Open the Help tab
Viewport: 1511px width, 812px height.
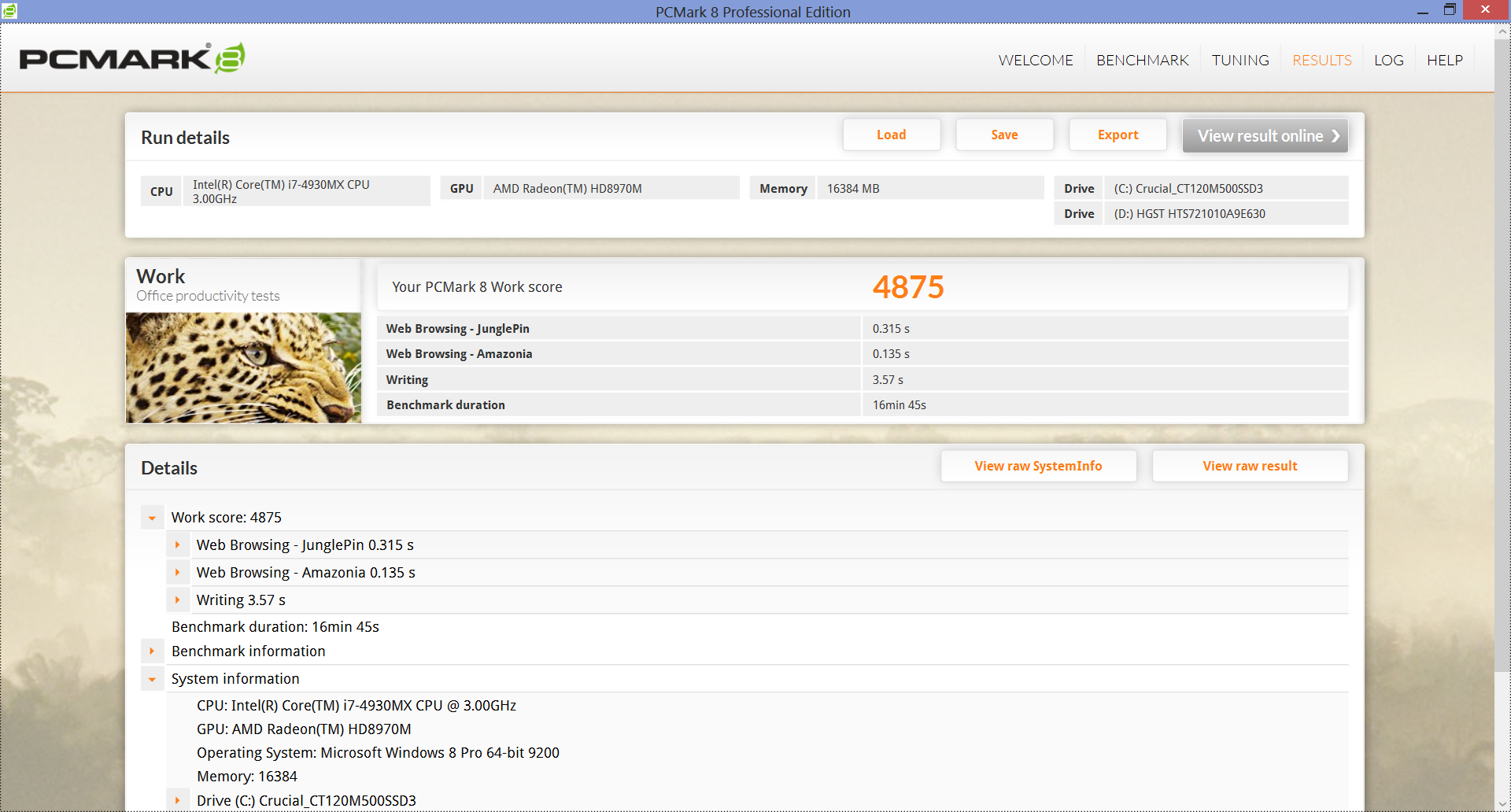tap(1444, 61)
